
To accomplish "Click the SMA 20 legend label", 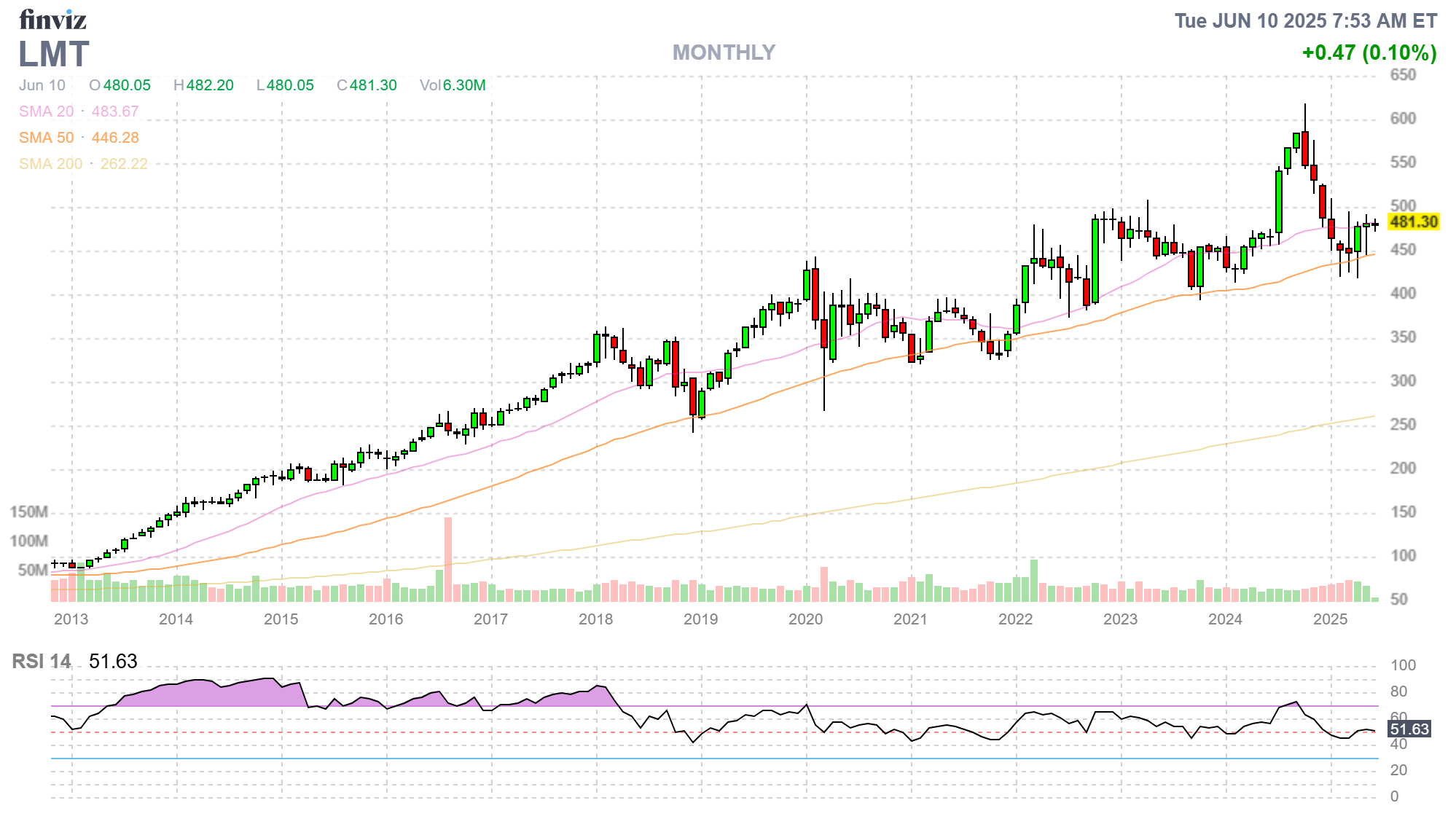I will pyautogui.click(x=47, y=111).
